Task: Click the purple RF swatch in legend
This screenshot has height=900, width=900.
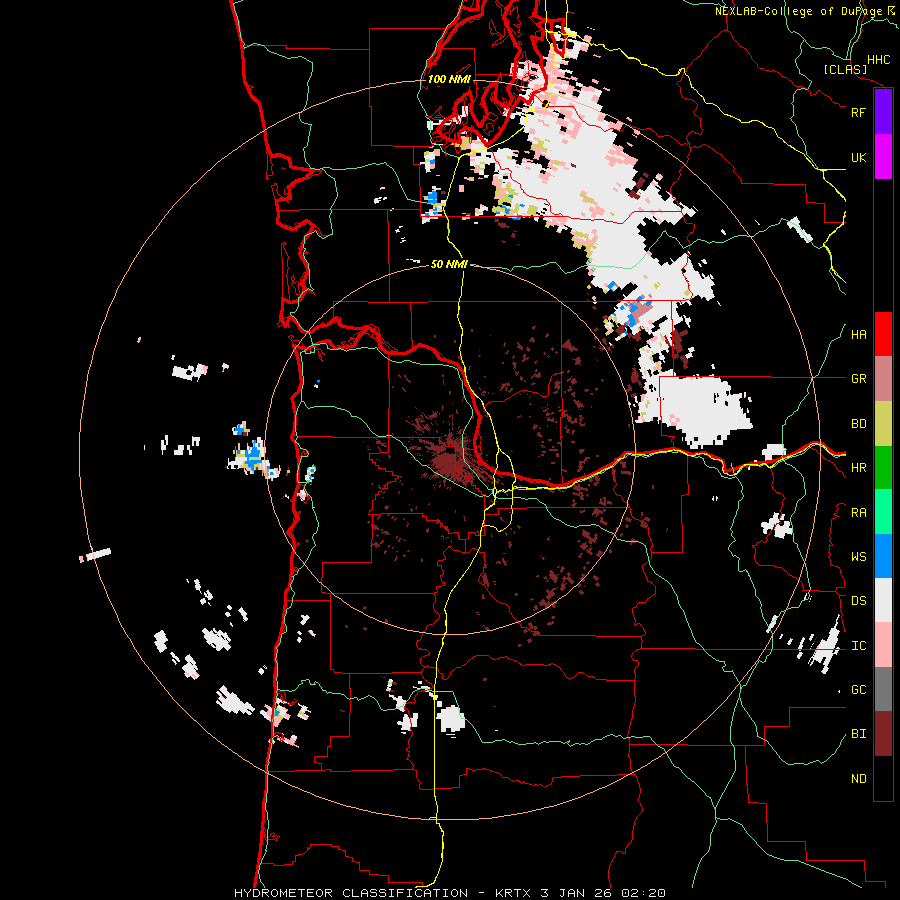Action: point(883,112)
